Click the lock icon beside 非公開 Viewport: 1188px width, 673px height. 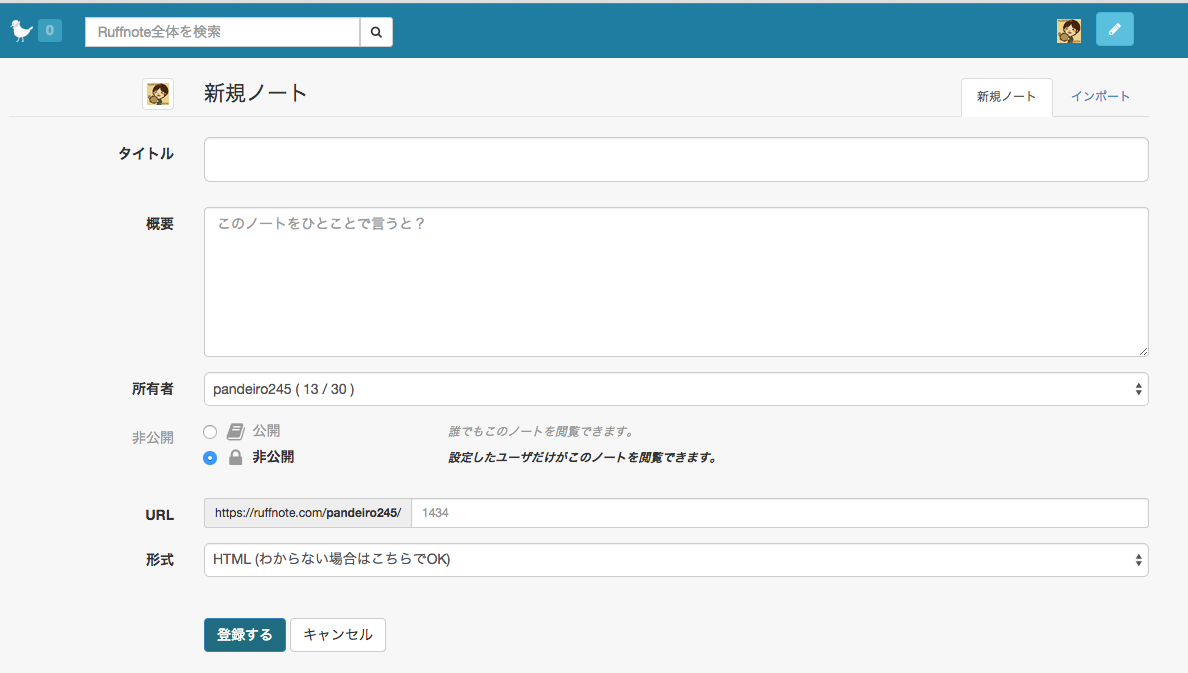point(236,458)
